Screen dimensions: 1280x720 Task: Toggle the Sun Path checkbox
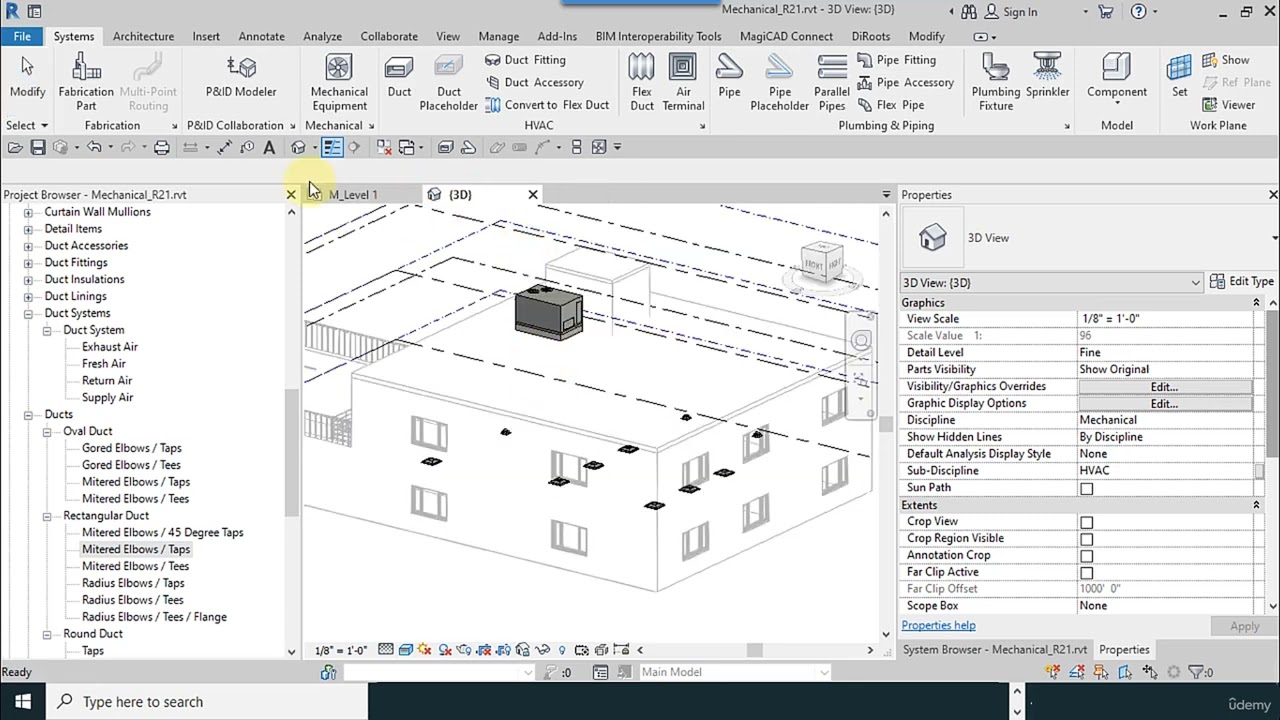(1086, 488)
